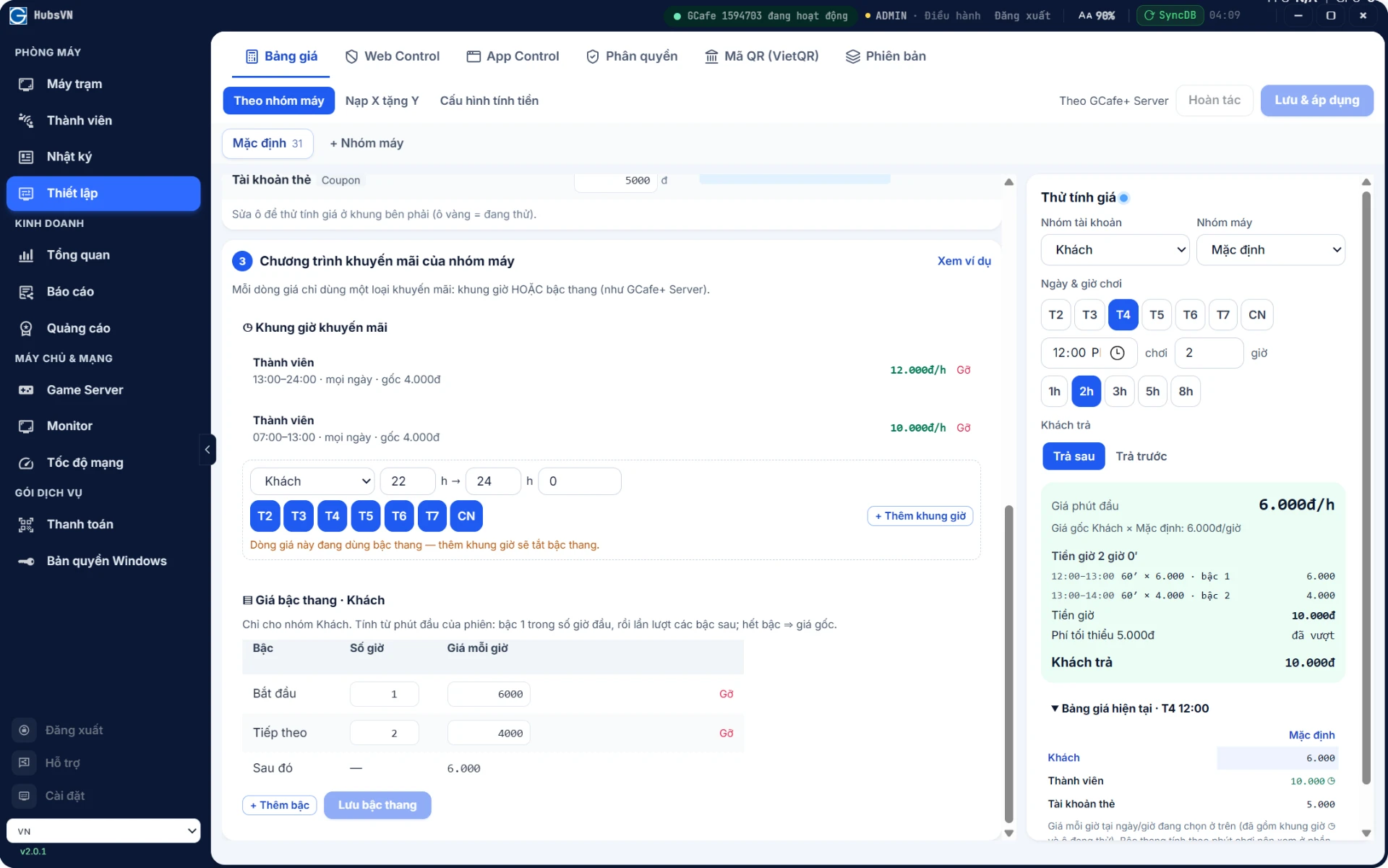The width and height of the screenshot is (1388, 868).
Task: Click Thêm khung giờ button
Action: click(920, 516)
